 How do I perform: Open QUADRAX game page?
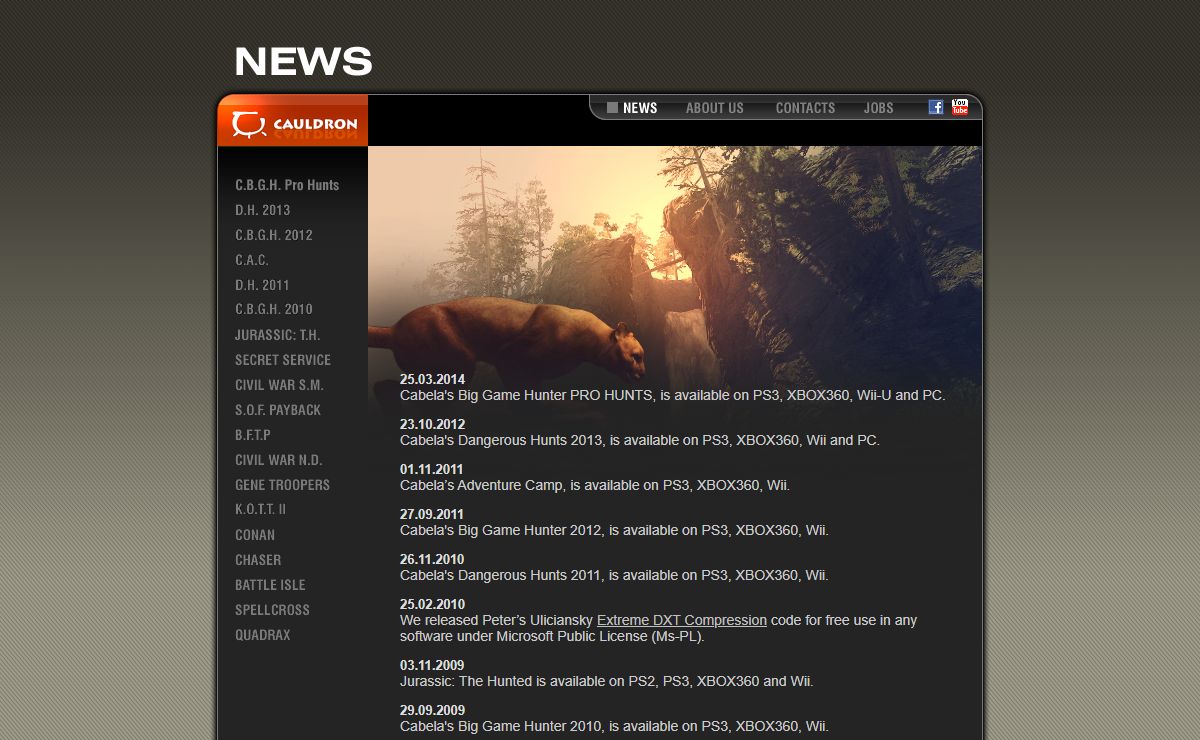pyautogui.click(x=263, y=635)
